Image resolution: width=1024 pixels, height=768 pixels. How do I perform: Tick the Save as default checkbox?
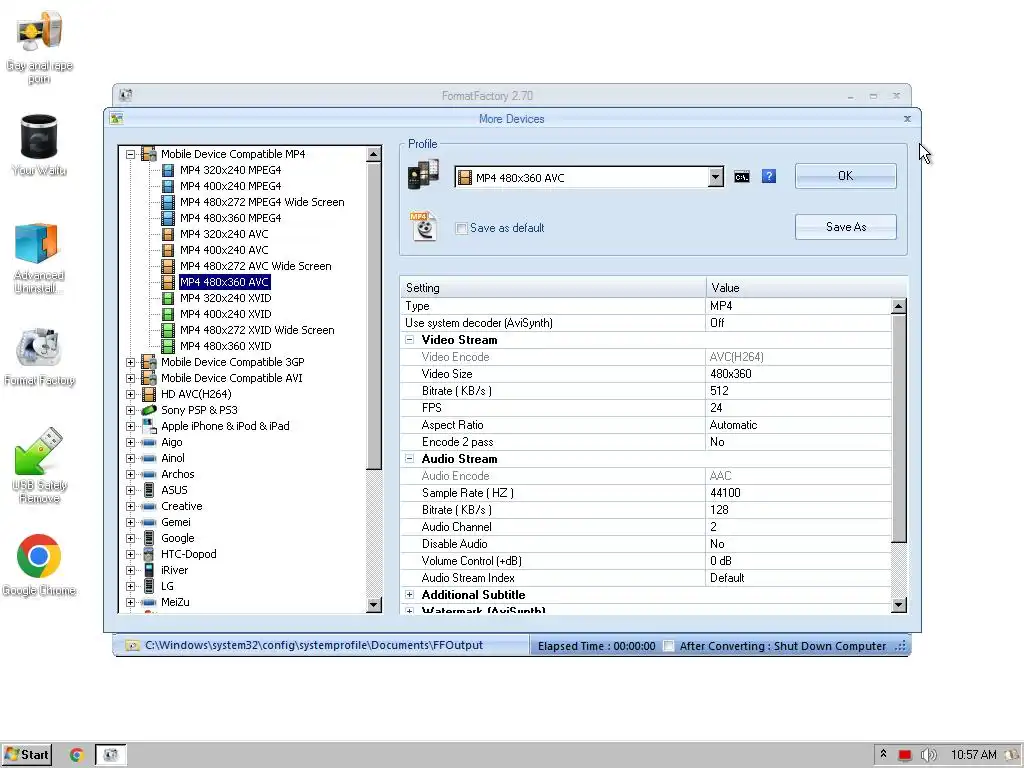click(x=461, y=228)
